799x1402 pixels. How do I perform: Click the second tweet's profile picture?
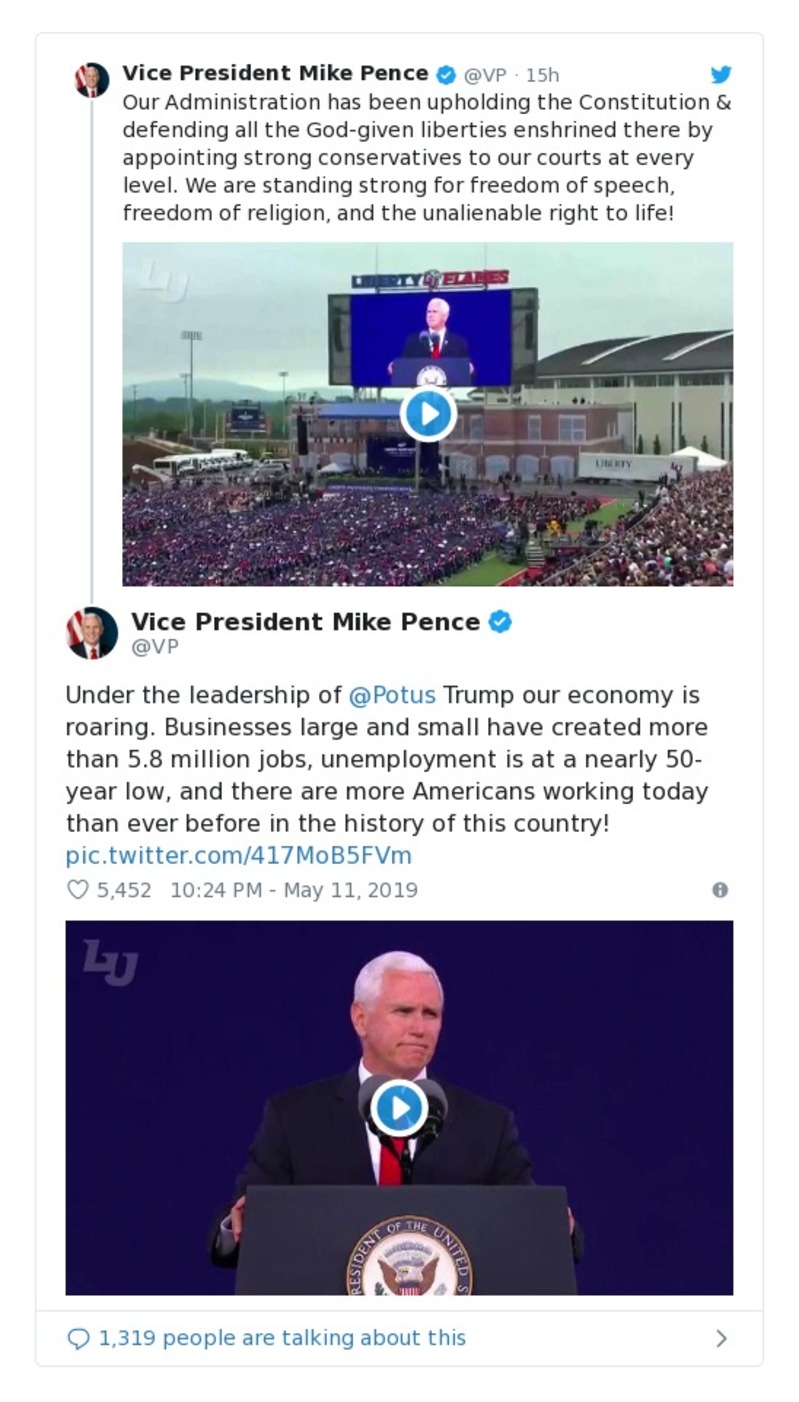click(x=91, y=631)
